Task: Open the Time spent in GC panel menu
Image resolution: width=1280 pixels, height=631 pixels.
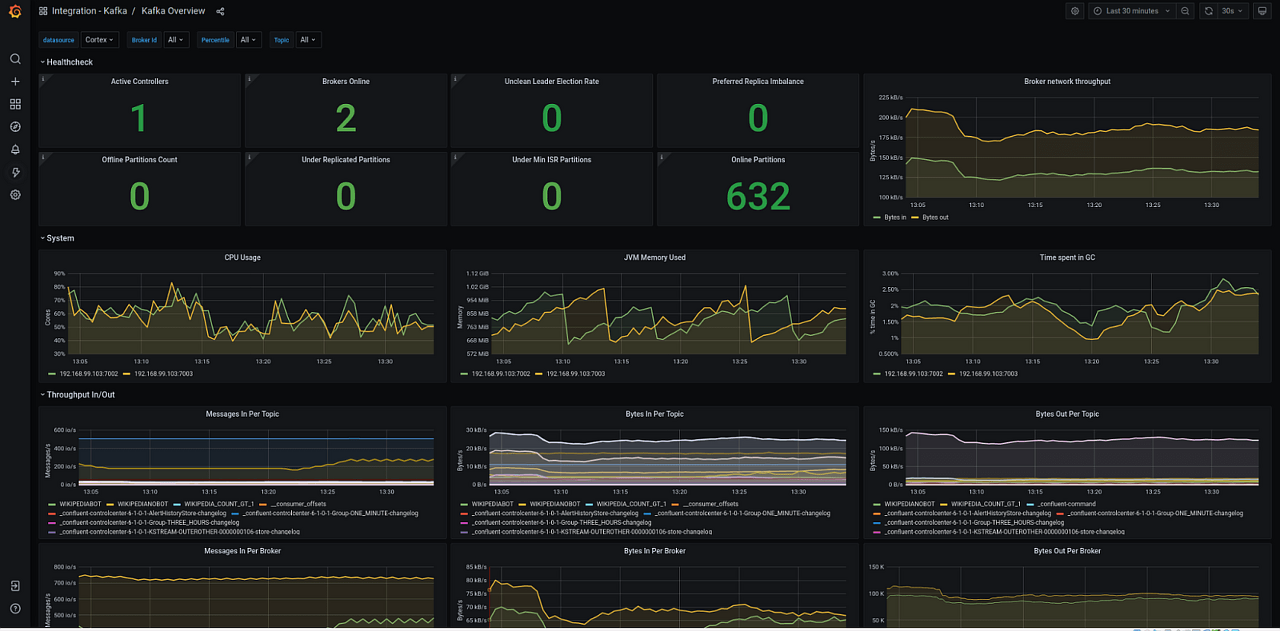Action: [1067, 257]
